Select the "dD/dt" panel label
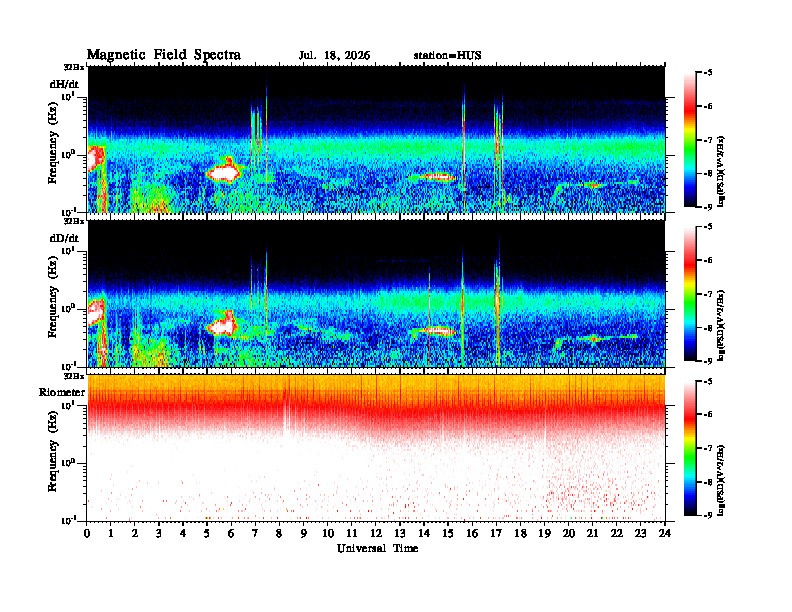Viewport: 792px width, 612px height. pos(64,238)
